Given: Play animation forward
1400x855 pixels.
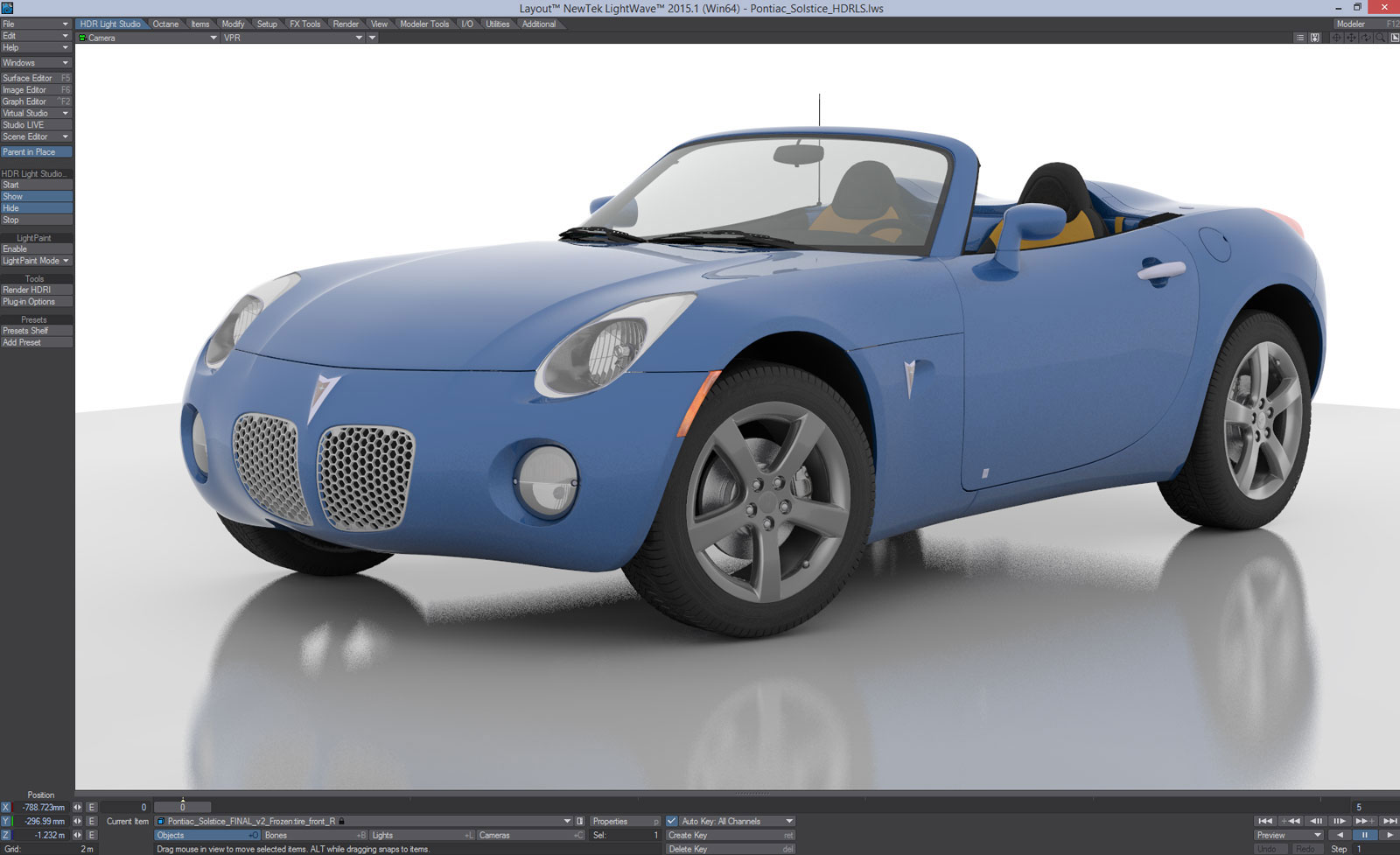Looking at the screenshot, I should click(1389, 835).
